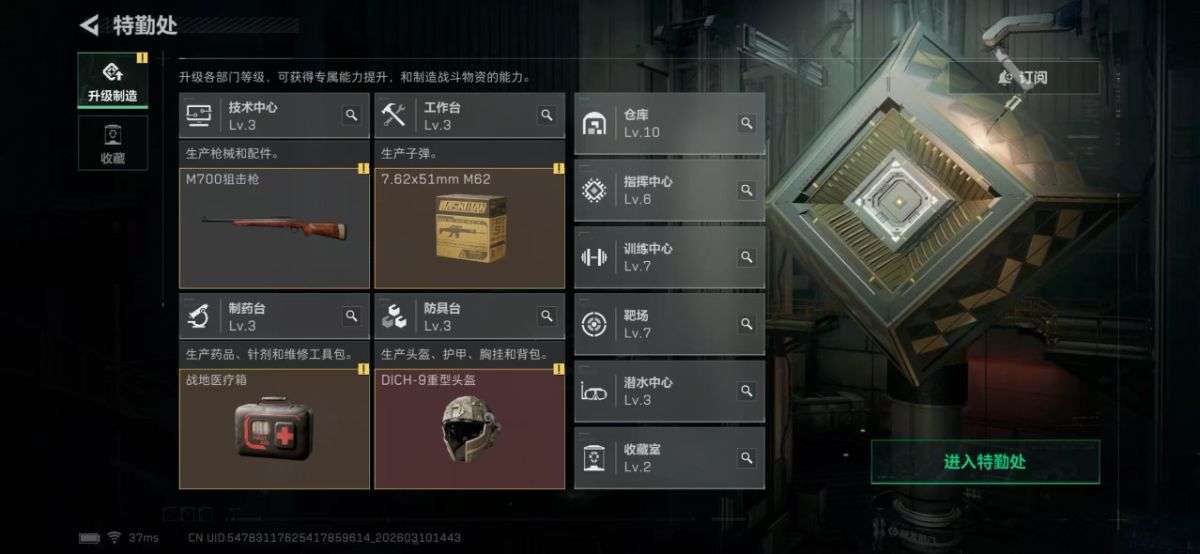Viewport: 1200px width, 554px height.
Task: Open the 靶场 target range icon
Action: coord(594,324)
